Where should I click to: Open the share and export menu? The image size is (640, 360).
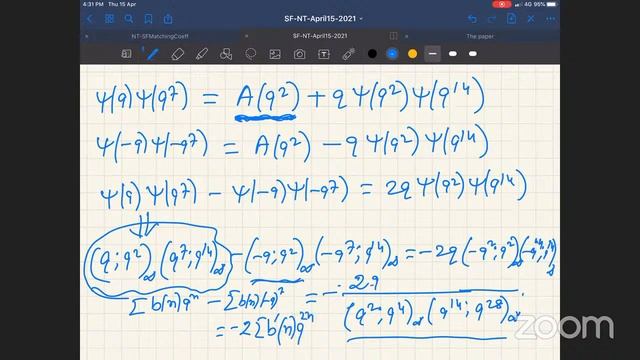(x=168, y=19)
